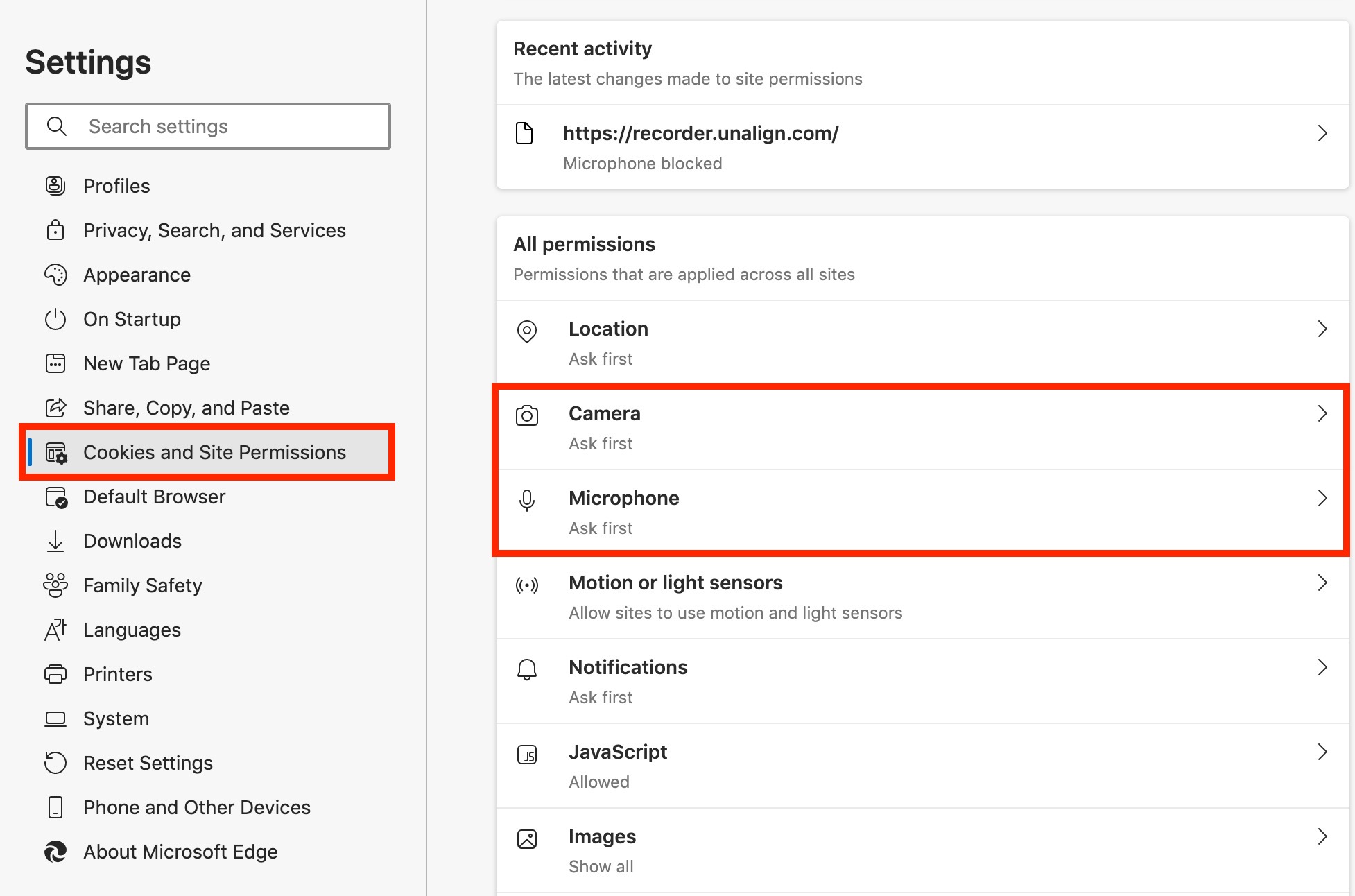Viewport: 1355px width, 896px height.
Task: Click the Profiles sidebar icon
Action: (x=55, y=186)
